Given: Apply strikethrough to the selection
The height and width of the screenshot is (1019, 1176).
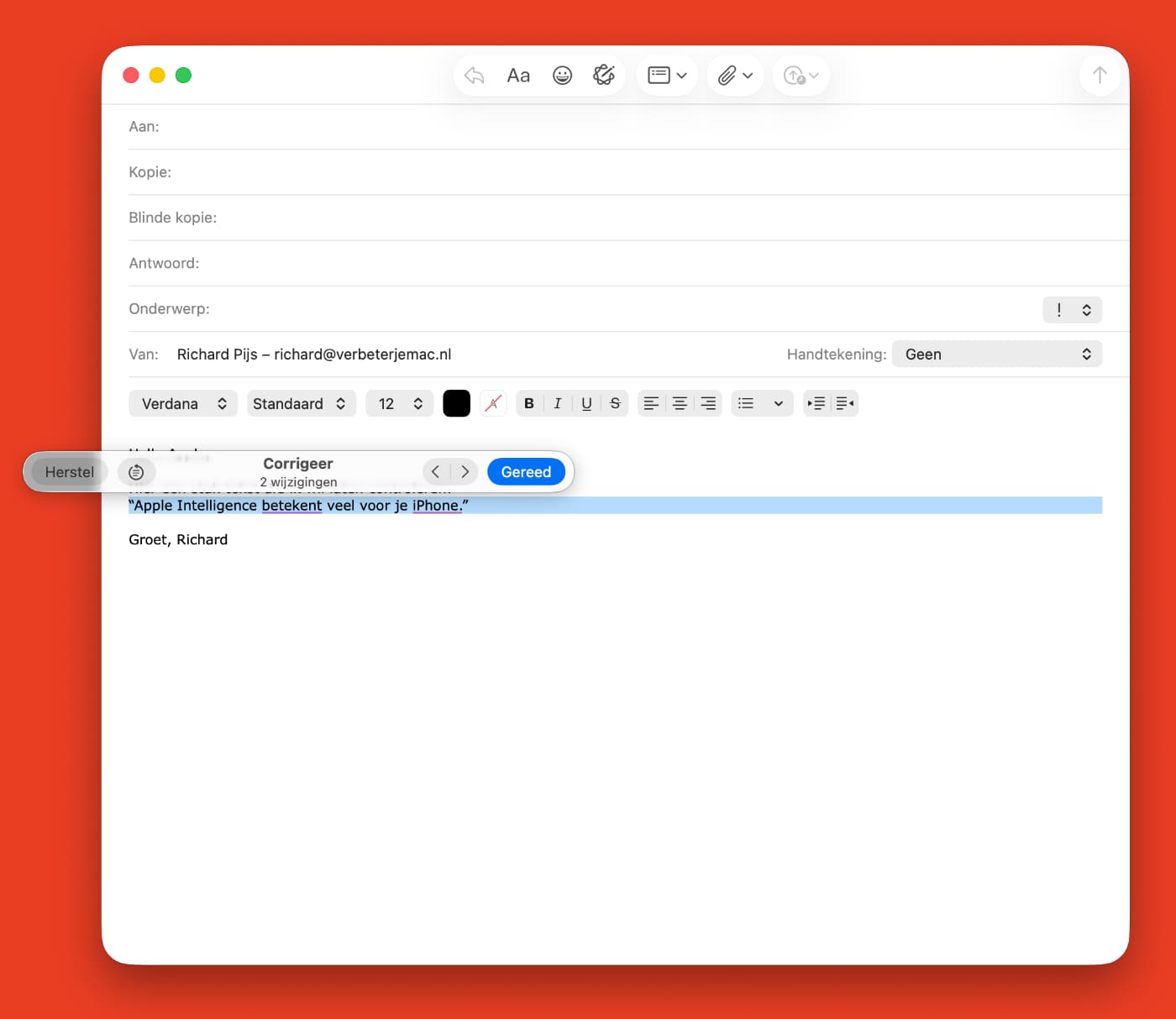Looking at the screenshot, I should tap(614, 403).
